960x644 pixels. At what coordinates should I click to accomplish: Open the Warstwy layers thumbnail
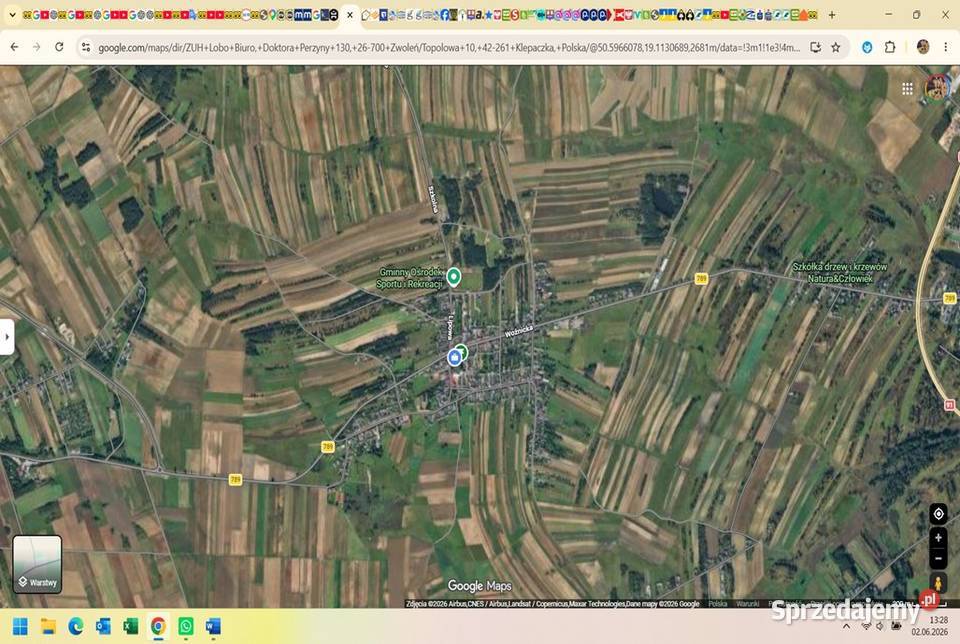pyautogui.click(x=37, y=564)
